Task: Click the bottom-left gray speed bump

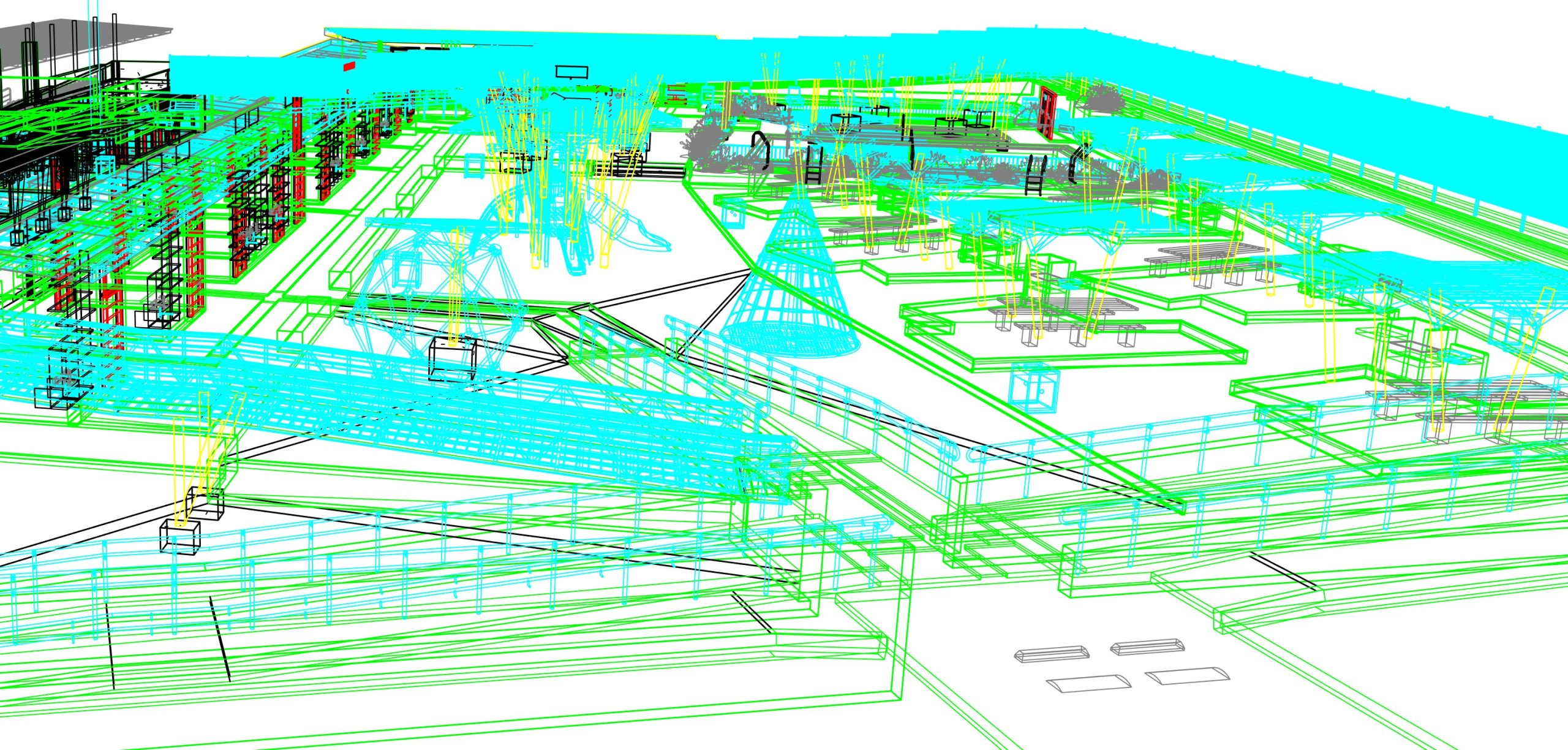Action: coord(1087,683)
